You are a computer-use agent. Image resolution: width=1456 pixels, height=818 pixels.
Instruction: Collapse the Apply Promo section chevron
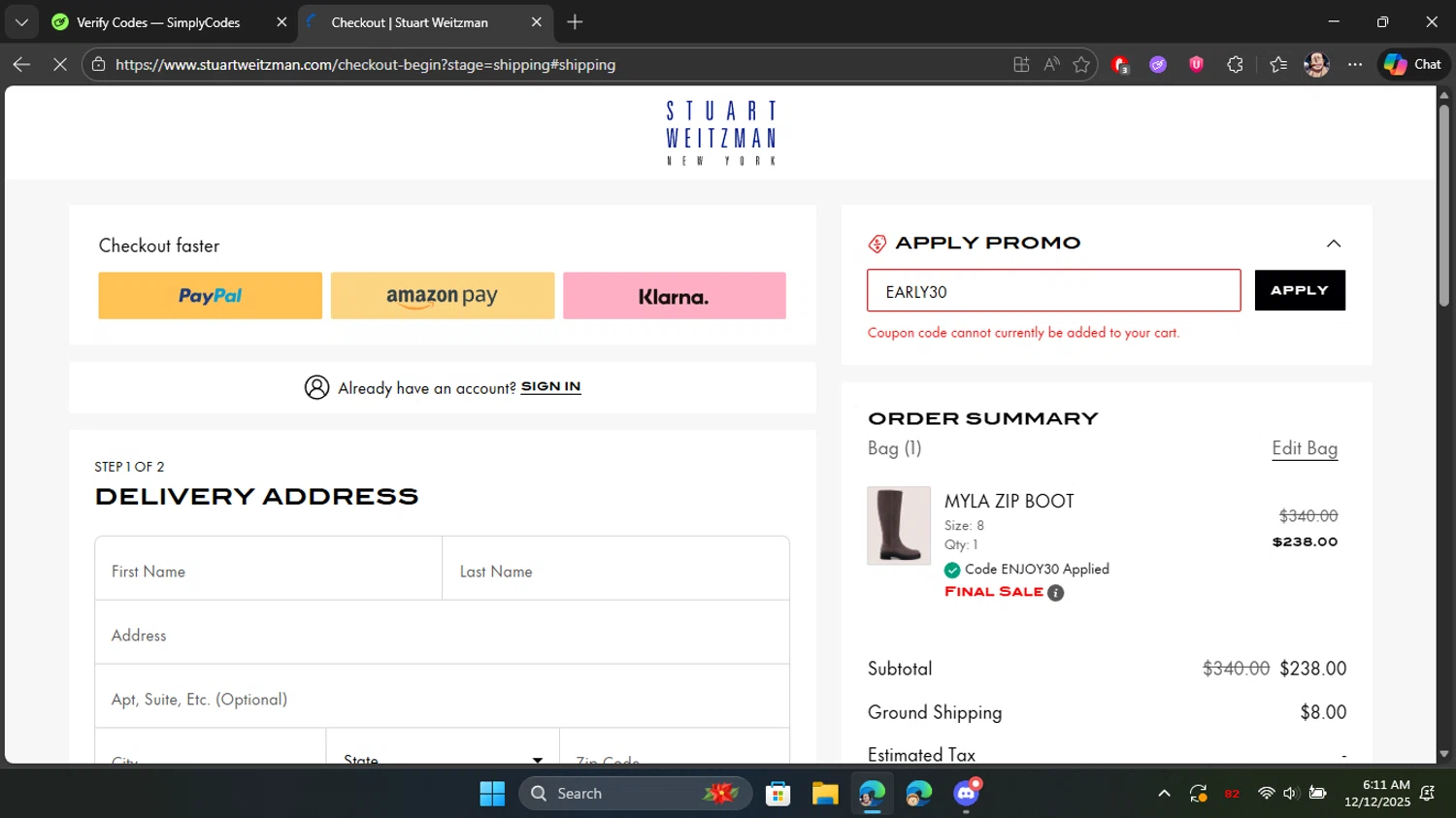point(1334,244)
